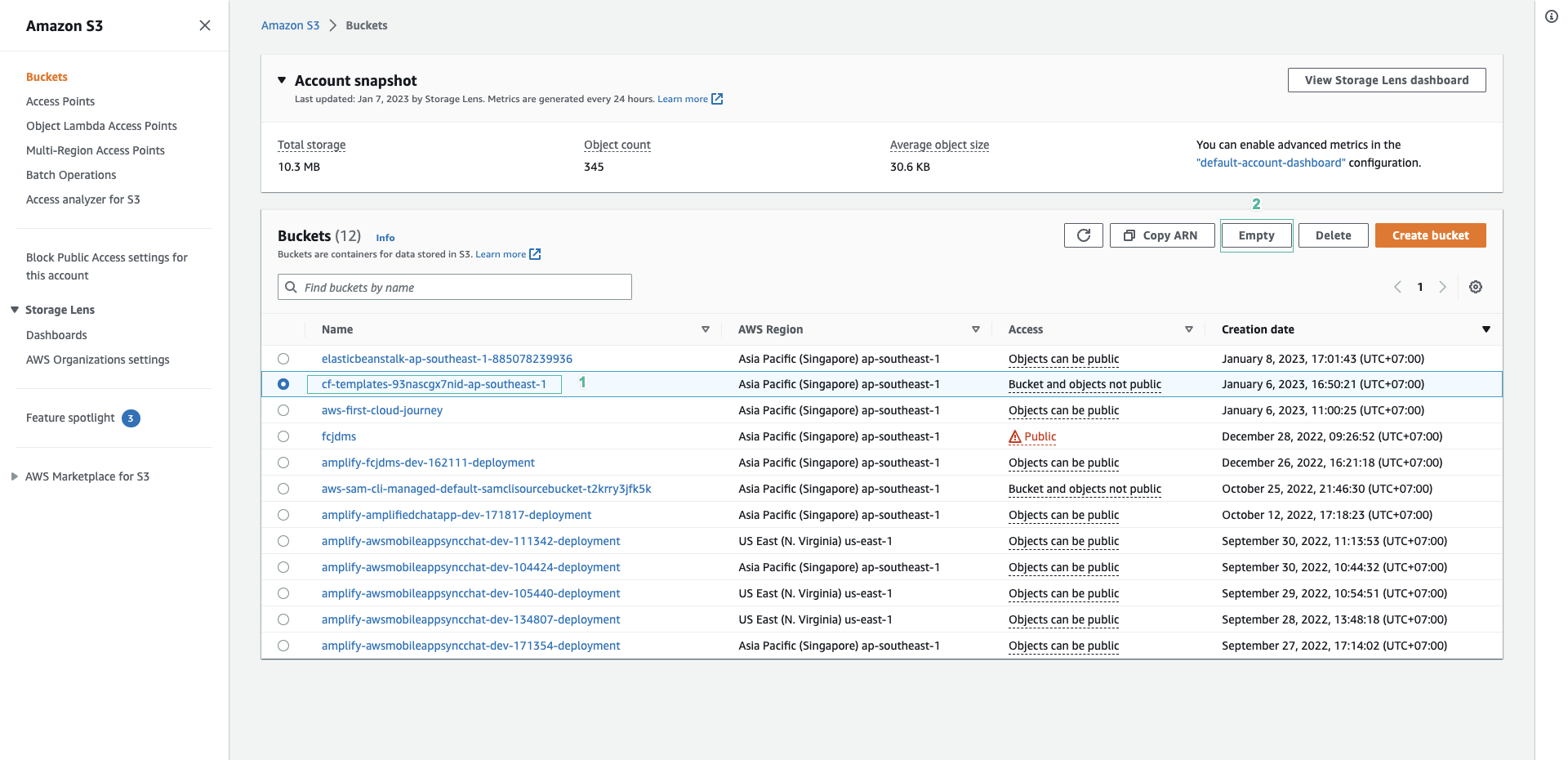Click external link icon beside Buckets Learn more
1568x760 pixels.
pyautogui.click(x=535, y=254)
